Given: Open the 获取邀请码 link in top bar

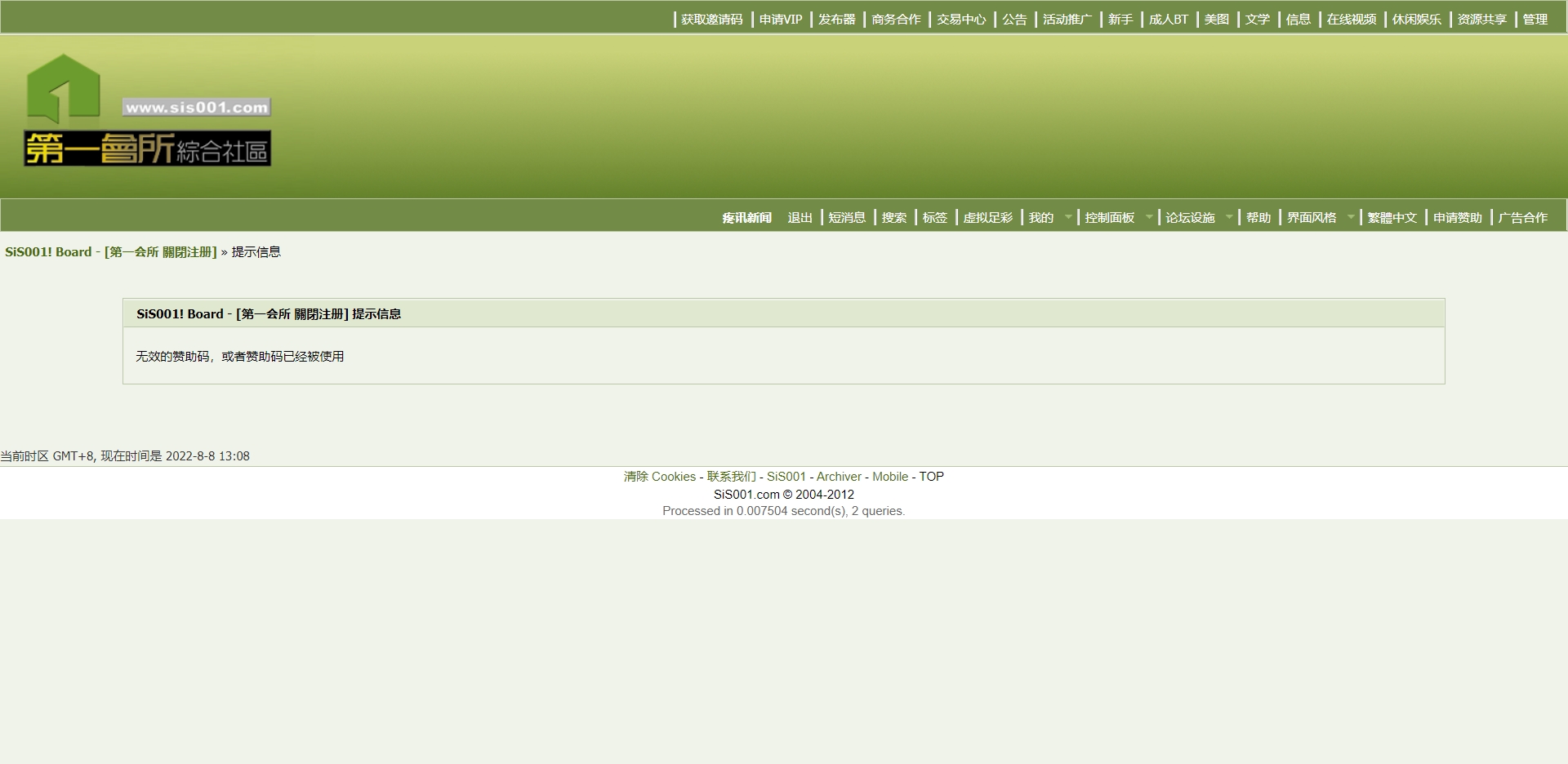Looking at the screenshot, I should point(712,20).
